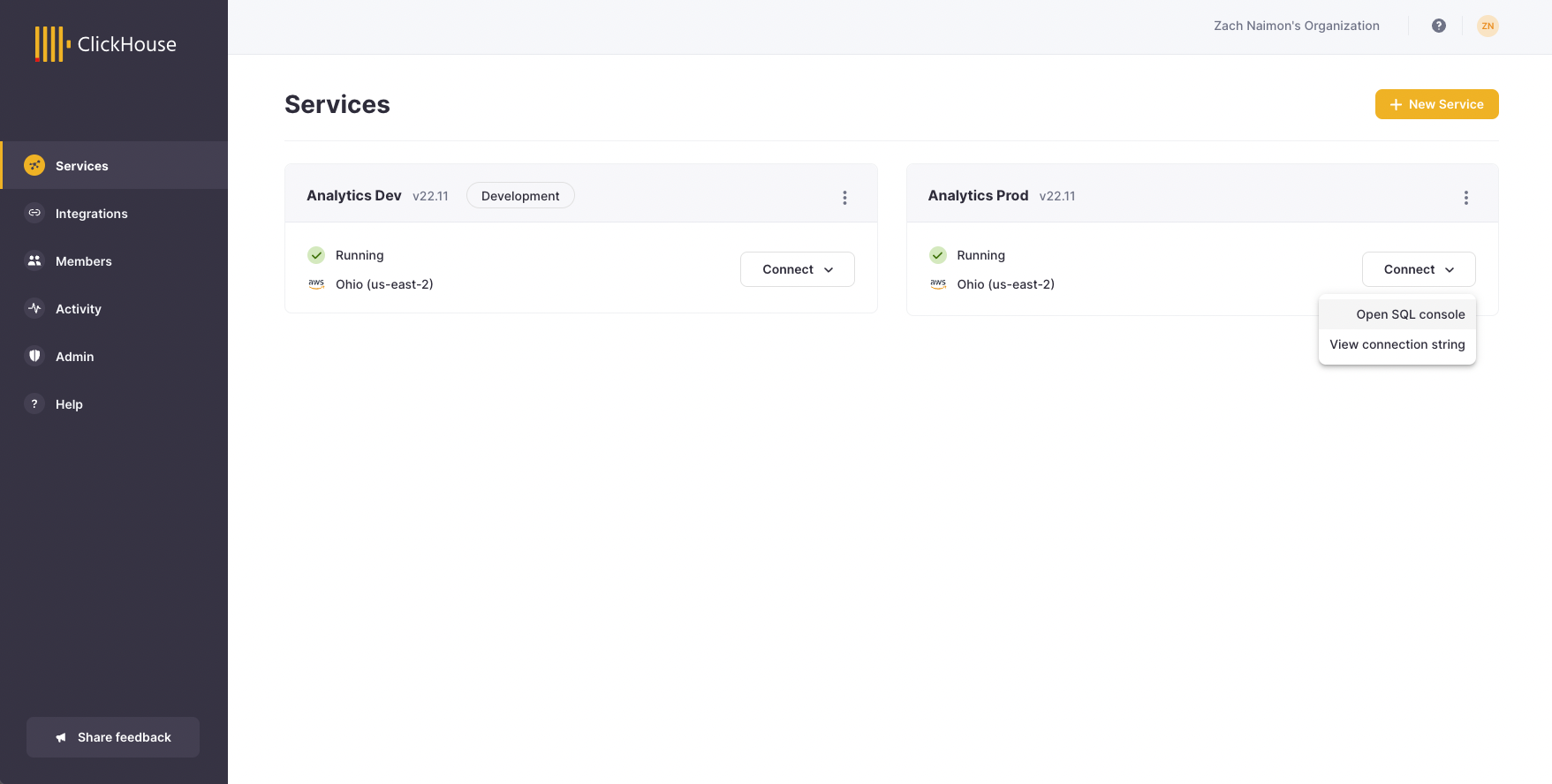Click the Services icon in the sidebar
Image resolution: width=1552 pixels, height=784 pixels.
pyautogui.click(x=34, y=165)
